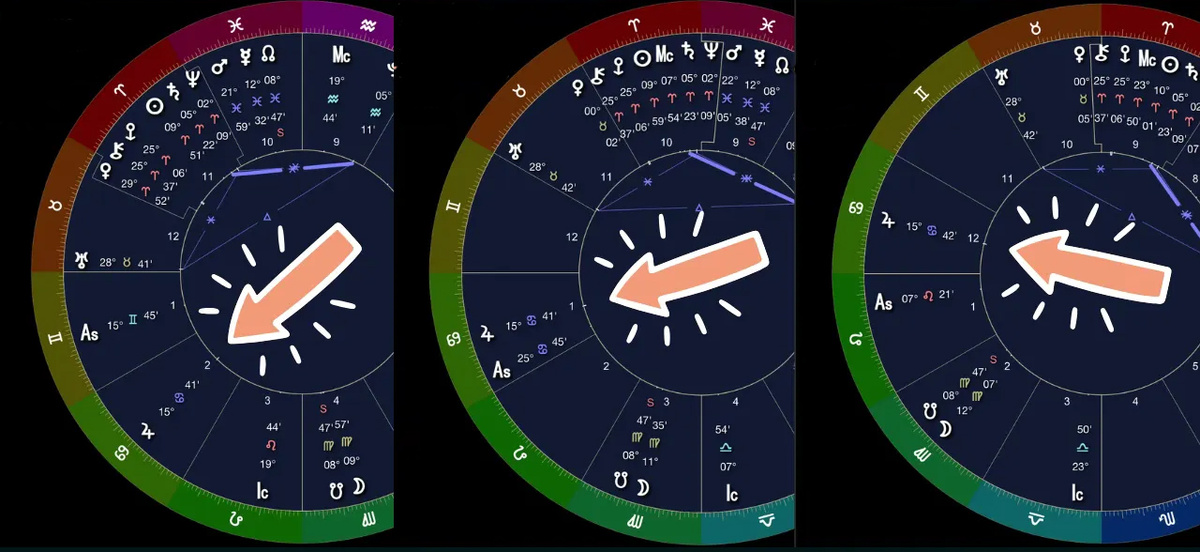Click the As label in the middle chart
This screenshot has height=552, width=1200.
point(503,370)
